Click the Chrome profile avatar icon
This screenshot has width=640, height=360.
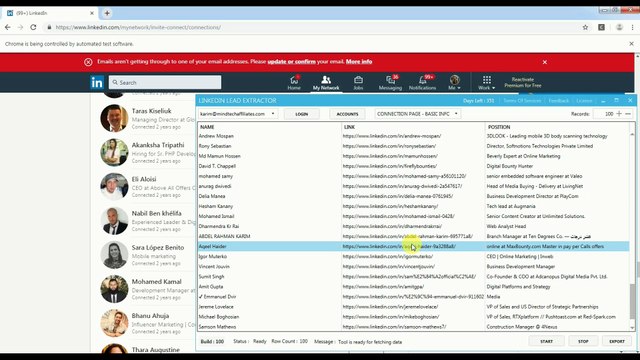[x=619, y=27]
